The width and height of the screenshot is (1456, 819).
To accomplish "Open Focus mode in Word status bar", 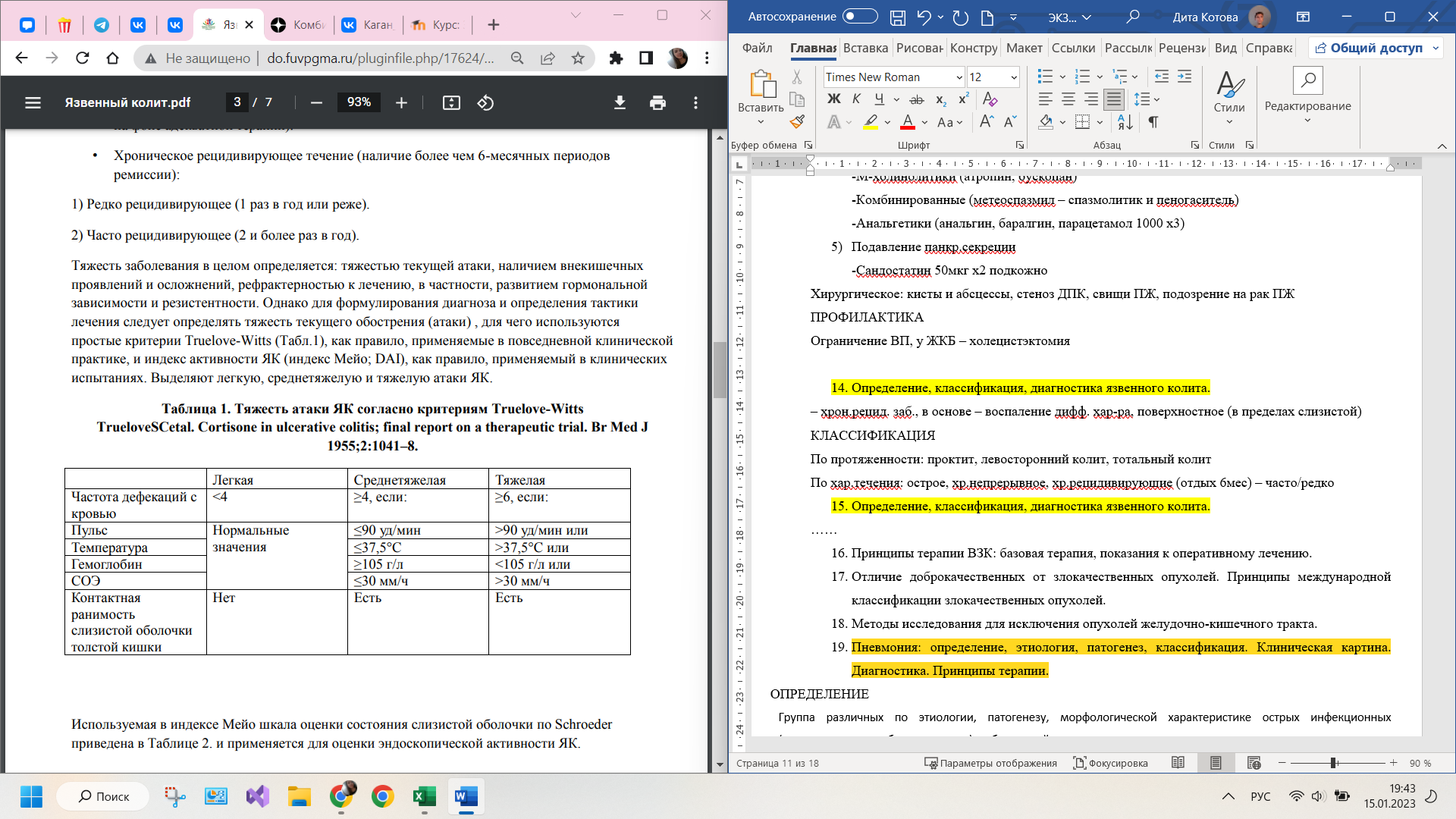I will point(1110,763).
